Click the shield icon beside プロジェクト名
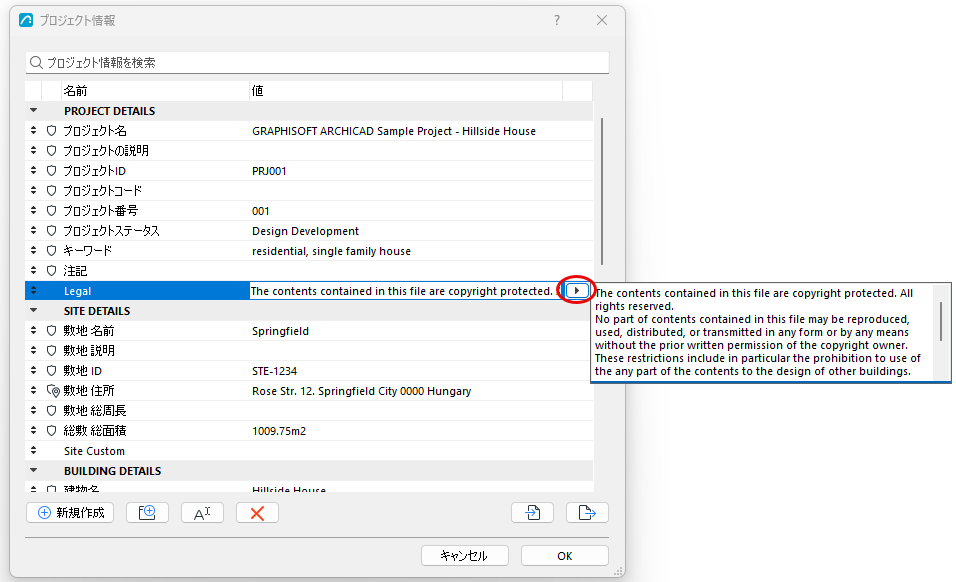Viewport: 956px width, 582px height. pos(52,130)
